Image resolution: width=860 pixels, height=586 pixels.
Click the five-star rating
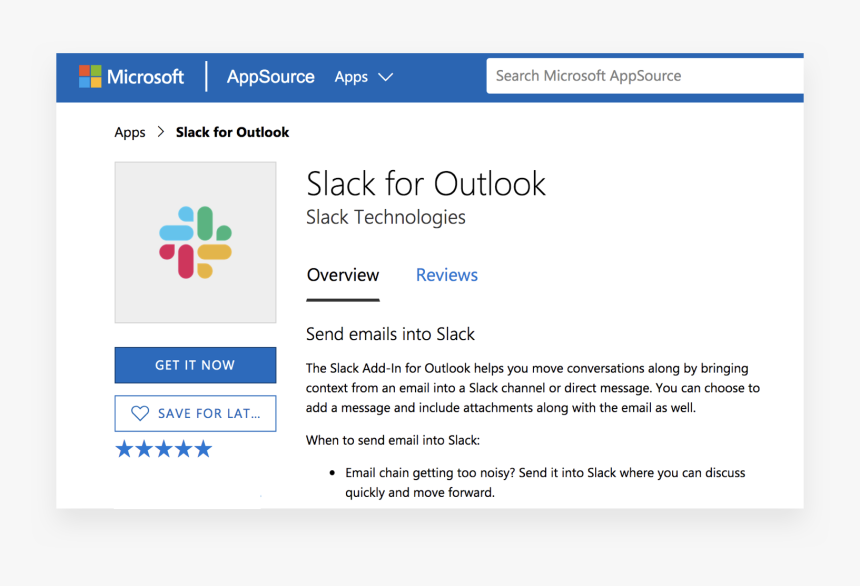163,449
